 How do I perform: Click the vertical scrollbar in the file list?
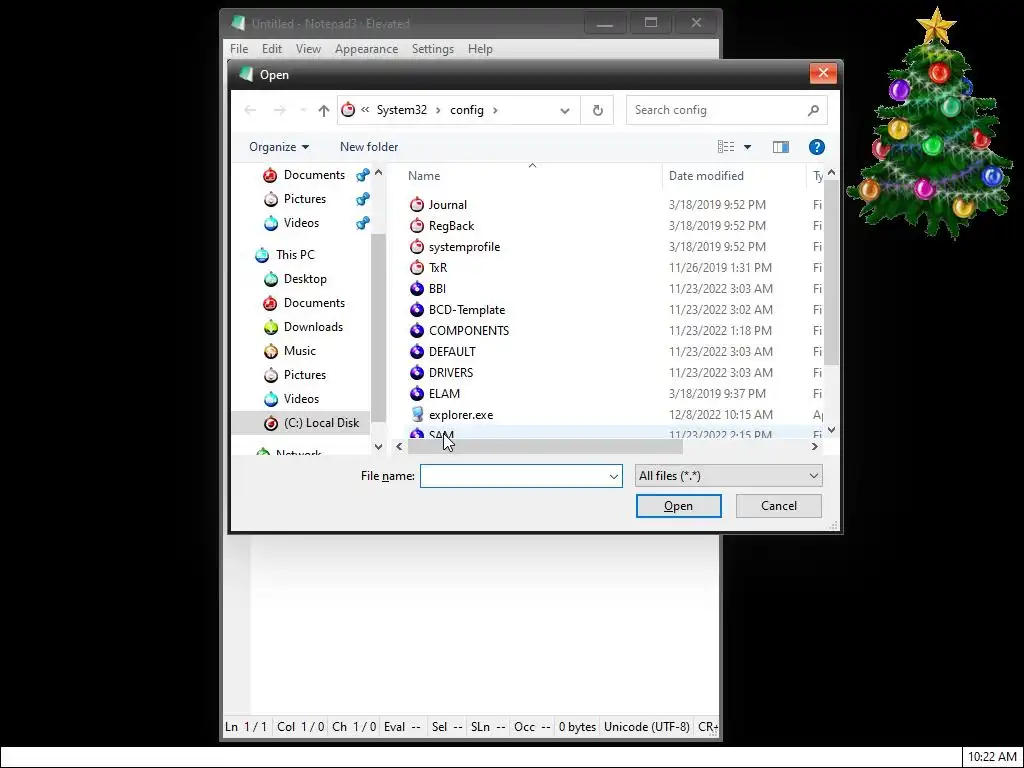[831, 272]
